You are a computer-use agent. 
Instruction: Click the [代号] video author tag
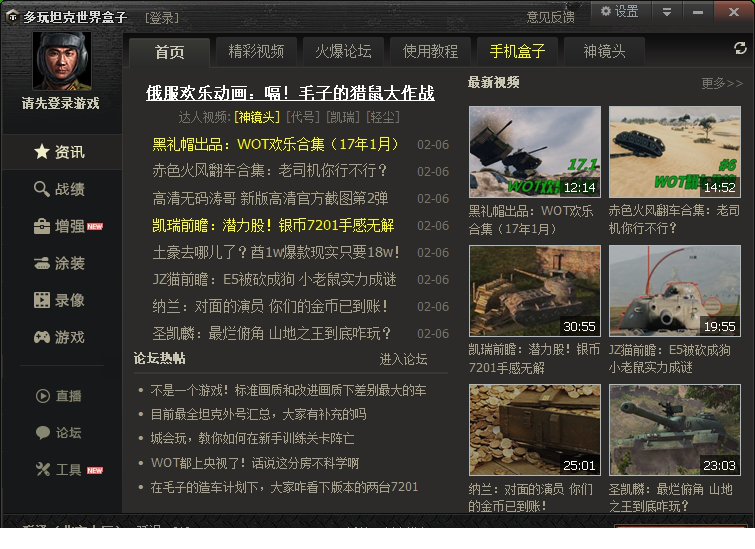tap(303, 117)
